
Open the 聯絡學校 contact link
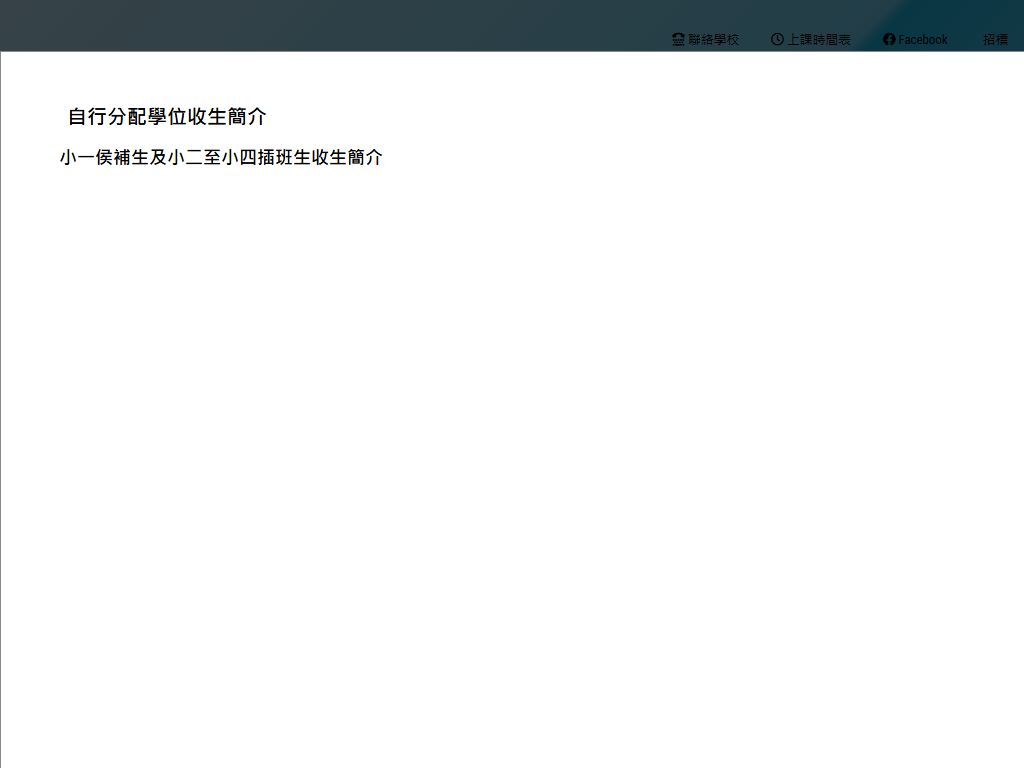tap(705, 40)
